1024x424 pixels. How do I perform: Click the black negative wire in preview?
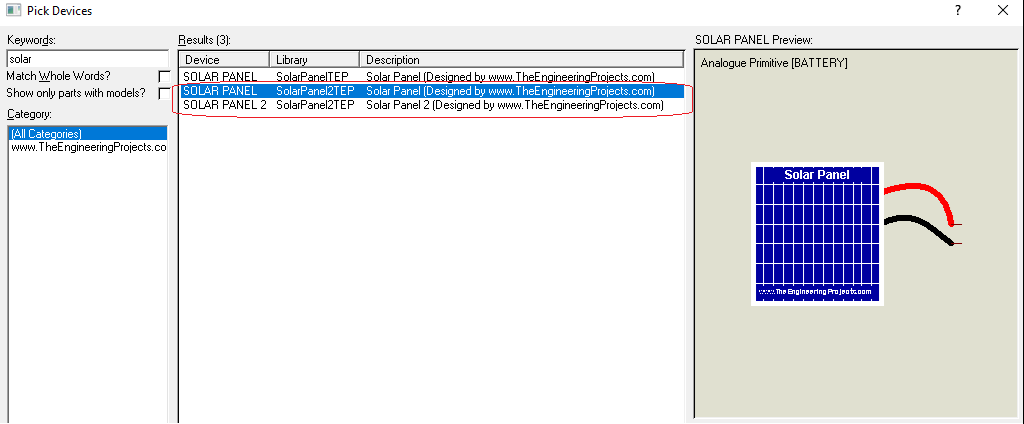tap(918, 224)
